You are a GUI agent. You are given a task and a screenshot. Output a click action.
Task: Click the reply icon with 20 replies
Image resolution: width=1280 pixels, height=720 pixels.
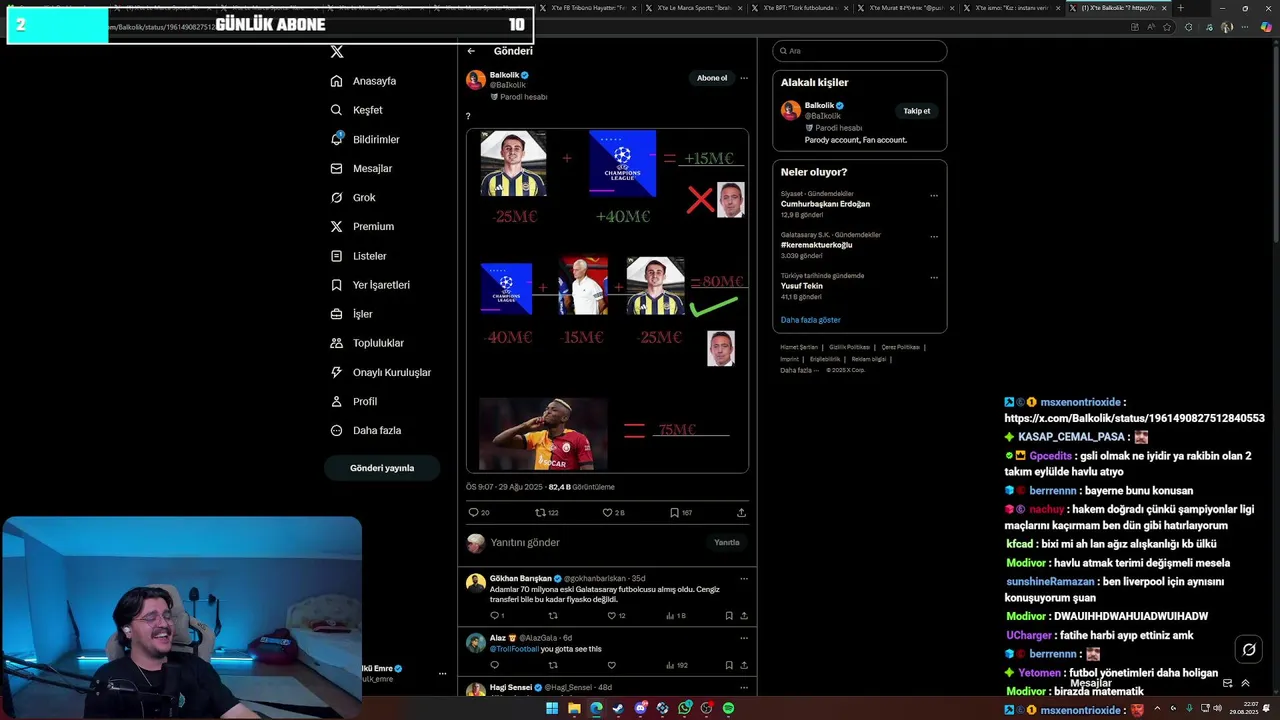tap(474, 512)
